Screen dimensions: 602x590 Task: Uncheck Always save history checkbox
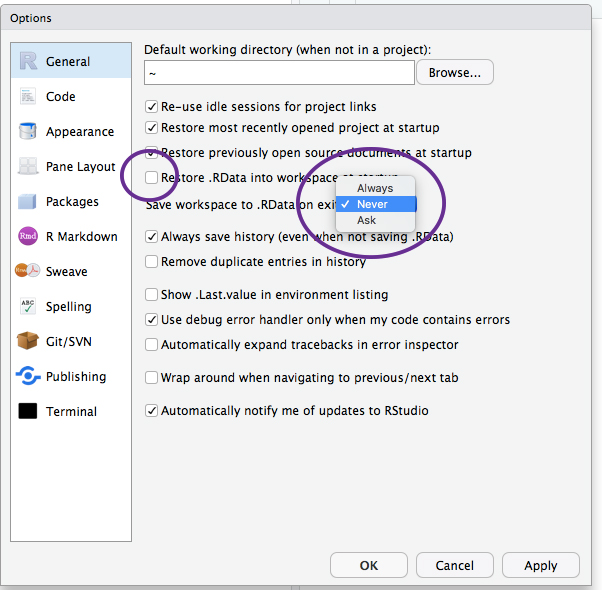pos(152,237)
